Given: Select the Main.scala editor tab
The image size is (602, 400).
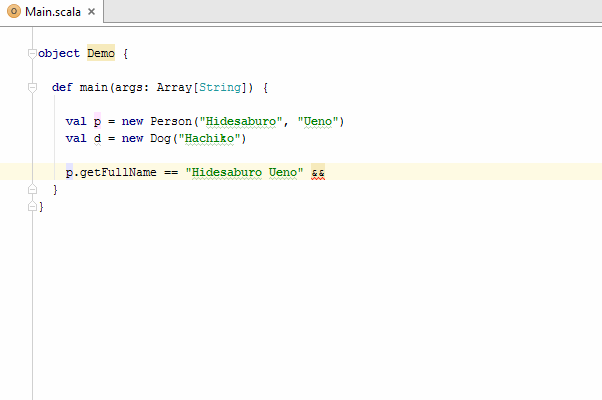Looking at the screenshot, I should [51, 12].
